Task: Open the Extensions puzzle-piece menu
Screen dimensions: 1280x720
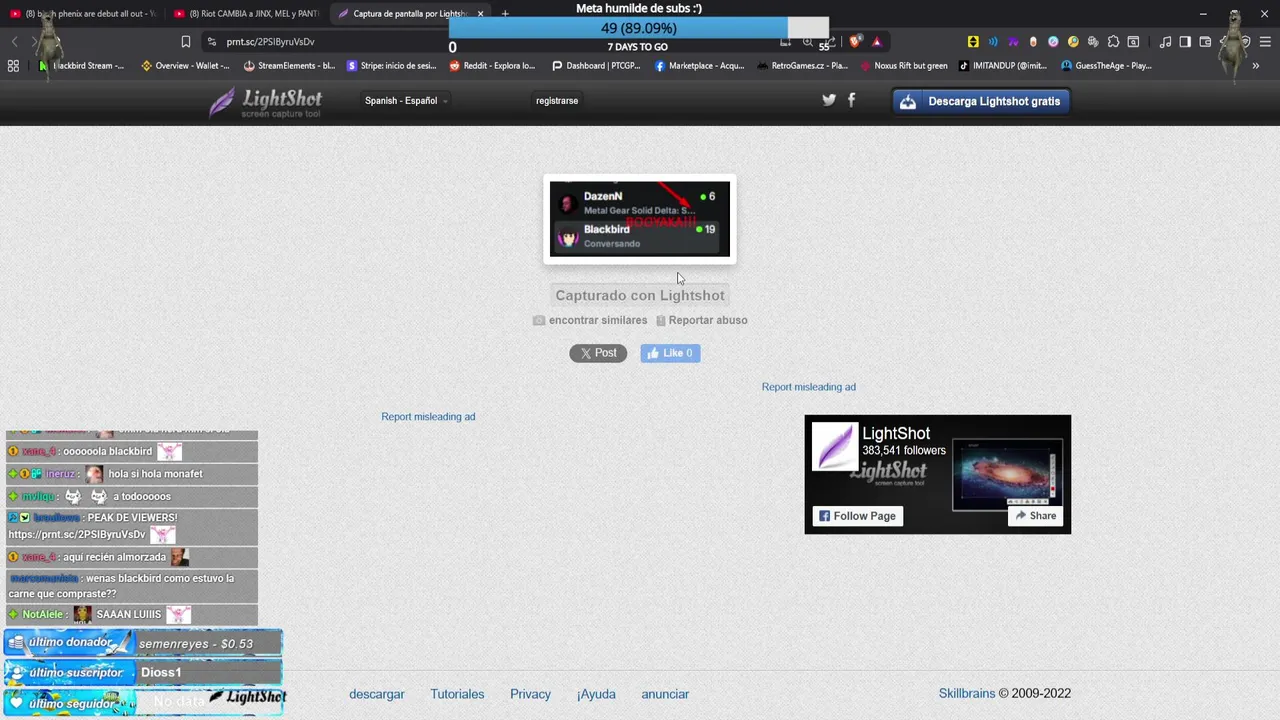Action: (1113, 42)
